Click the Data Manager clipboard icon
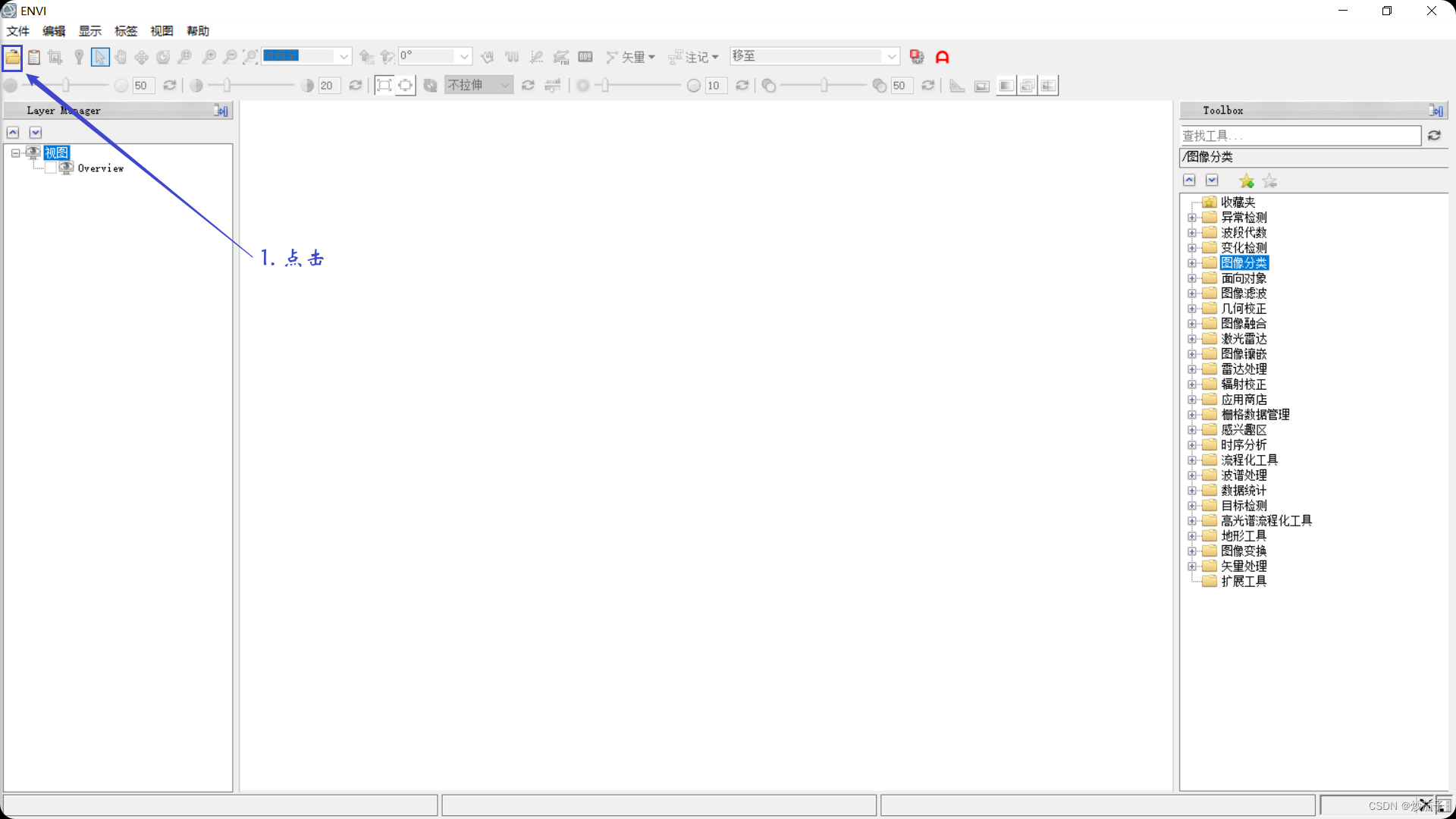The height and width of the screenshot is (819, 1456). pyautogui.click(x=34, y=57)
